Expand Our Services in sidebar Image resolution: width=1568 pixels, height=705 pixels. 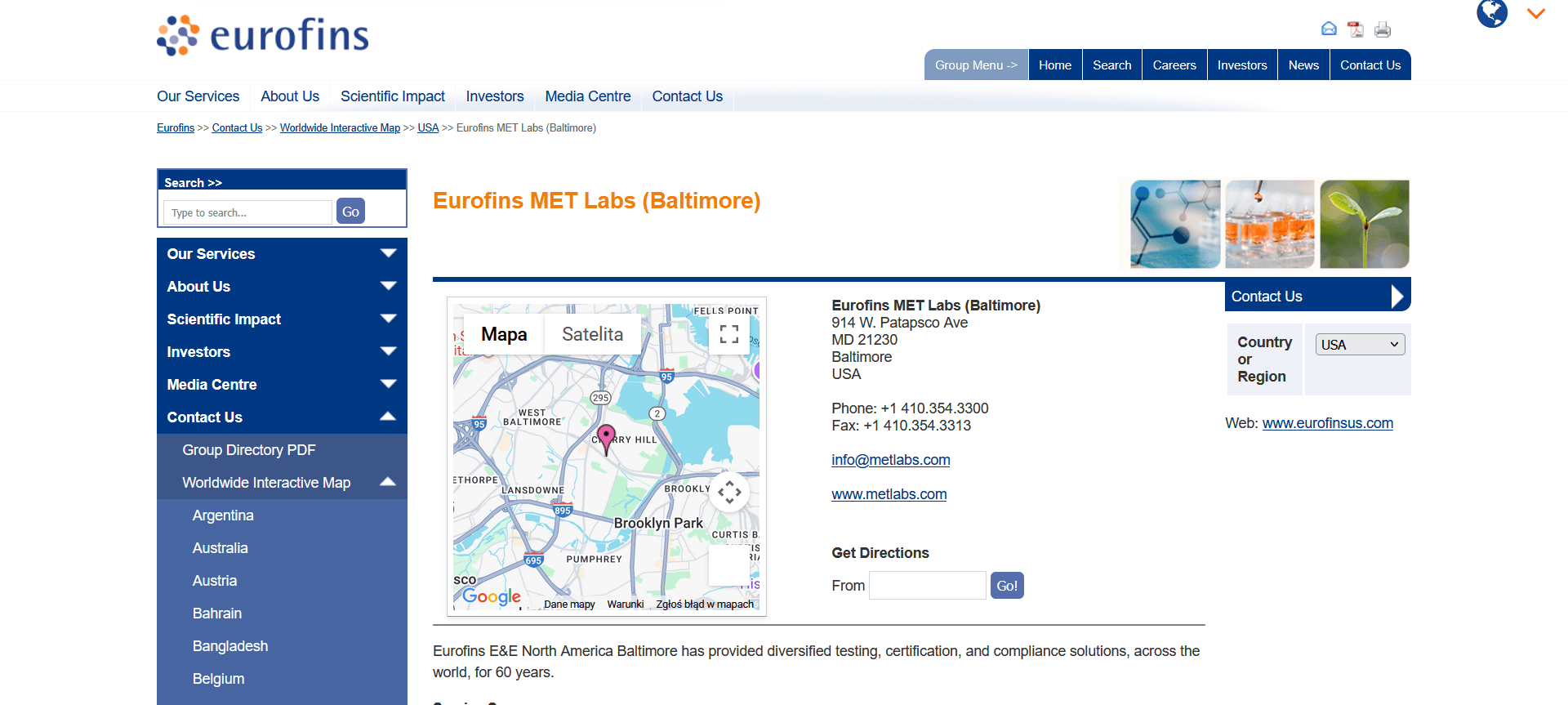coord(388,254)
